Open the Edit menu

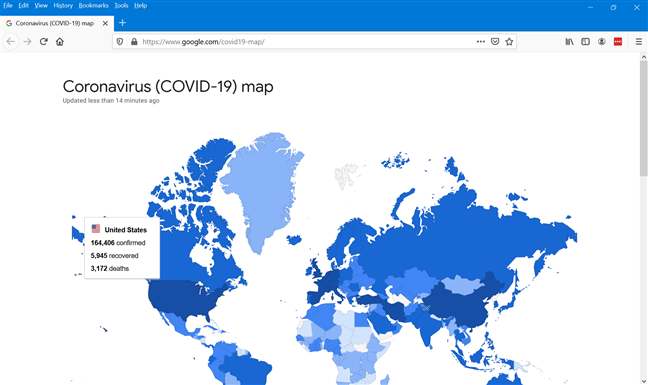pyautogui.click(x=24, y=5)
